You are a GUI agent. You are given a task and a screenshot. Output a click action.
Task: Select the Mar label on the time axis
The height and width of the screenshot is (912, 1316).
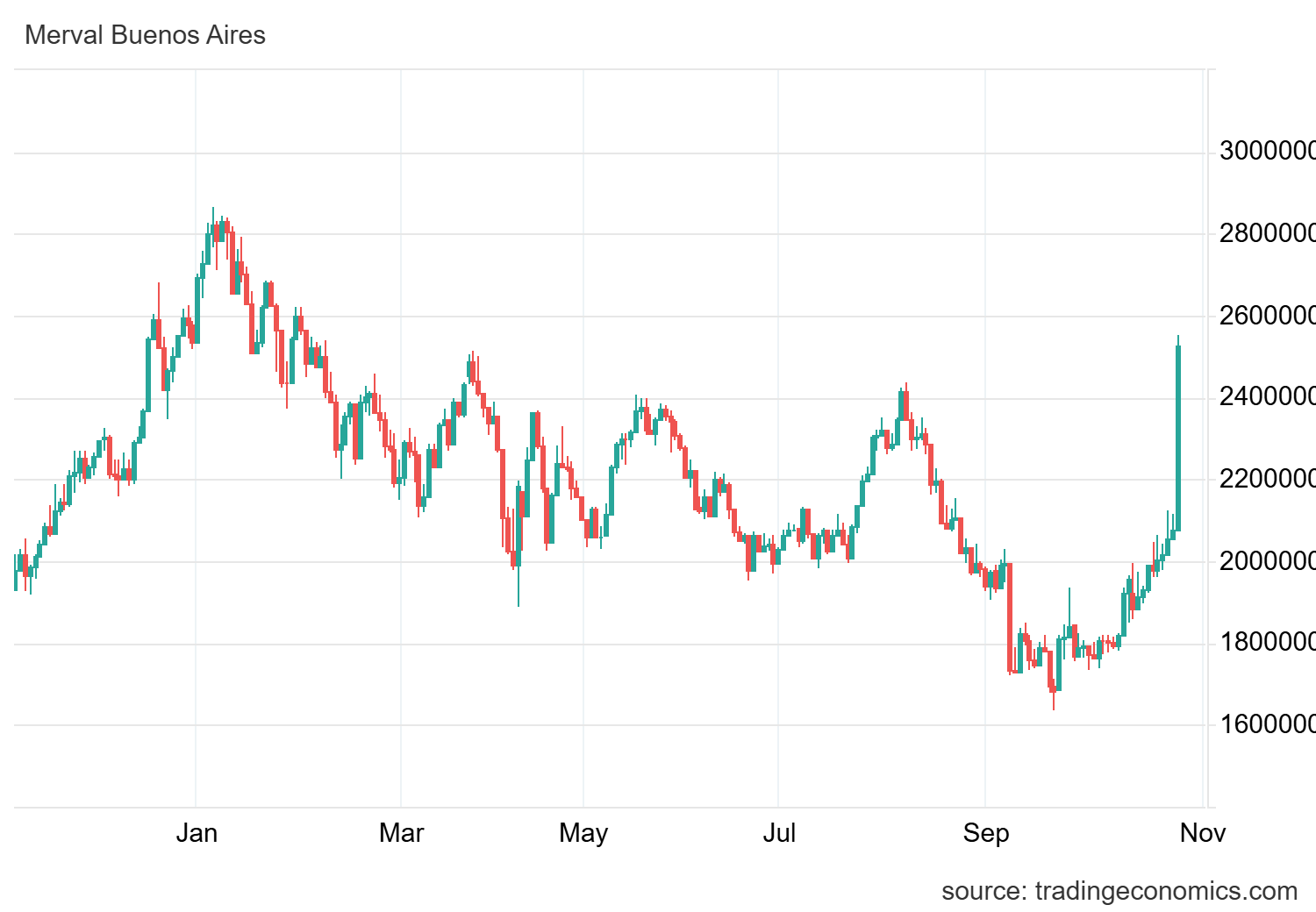coord(401,832)
